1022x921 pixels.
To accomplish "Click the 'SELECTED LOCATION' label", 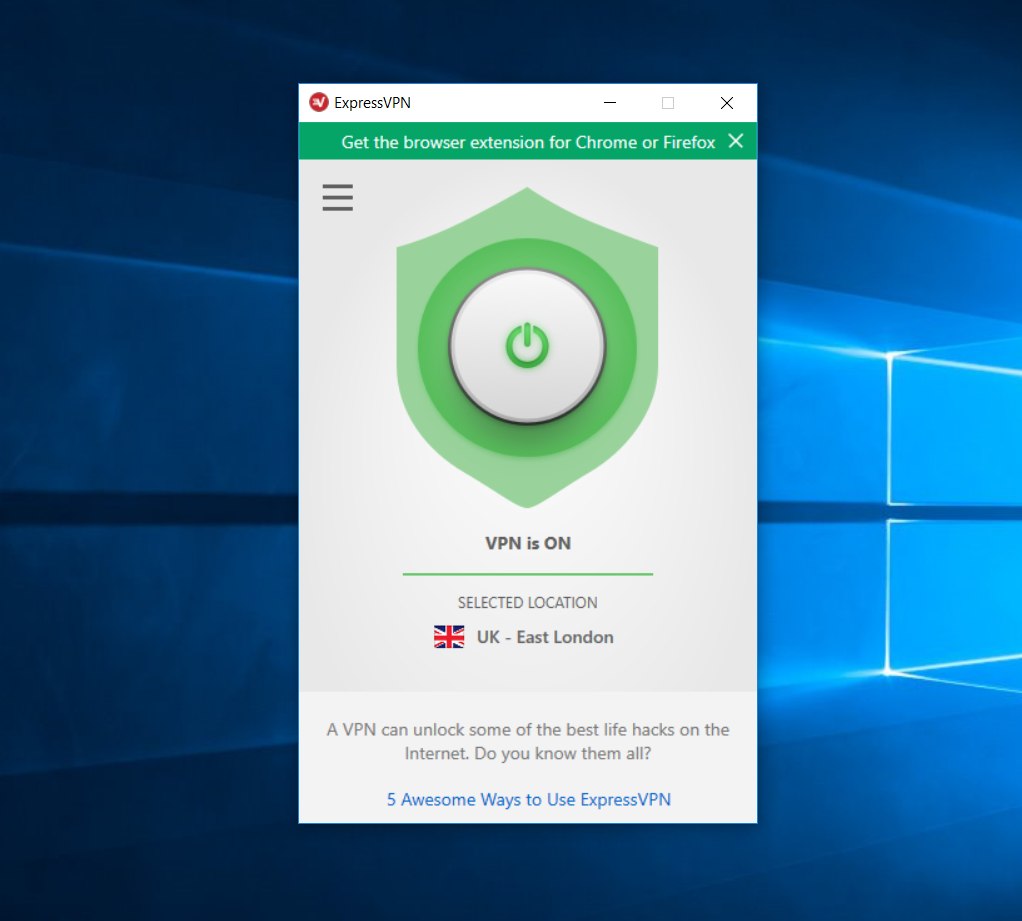I will click(x=527, y=603).
